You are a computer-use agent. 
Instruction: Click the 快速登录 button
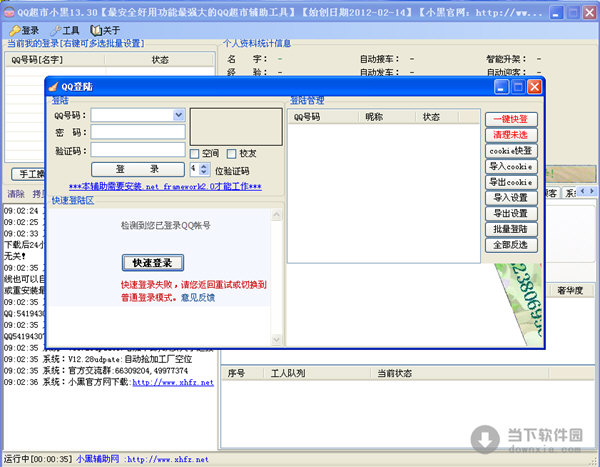click(x=153, y=263)
